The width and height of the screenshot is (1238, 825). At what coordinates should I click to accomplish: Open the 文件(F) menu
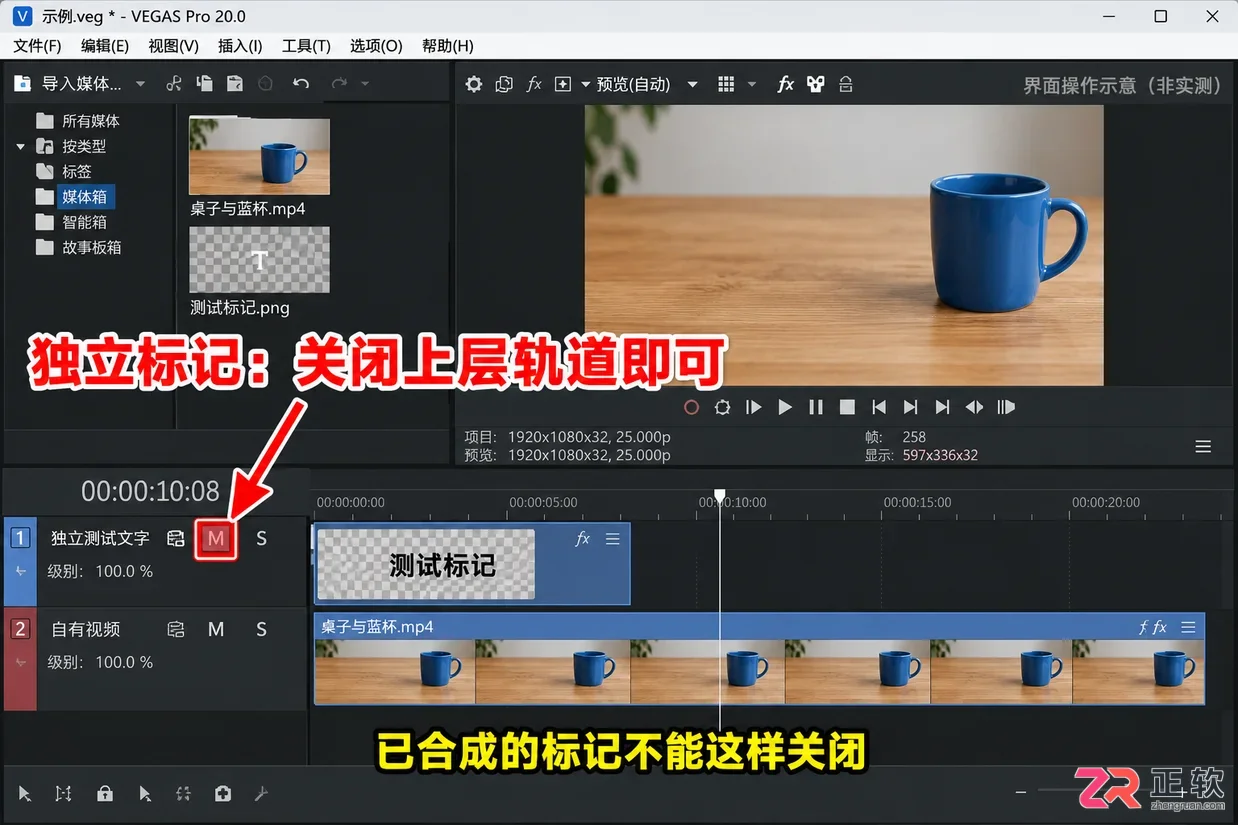pos(37,46)
